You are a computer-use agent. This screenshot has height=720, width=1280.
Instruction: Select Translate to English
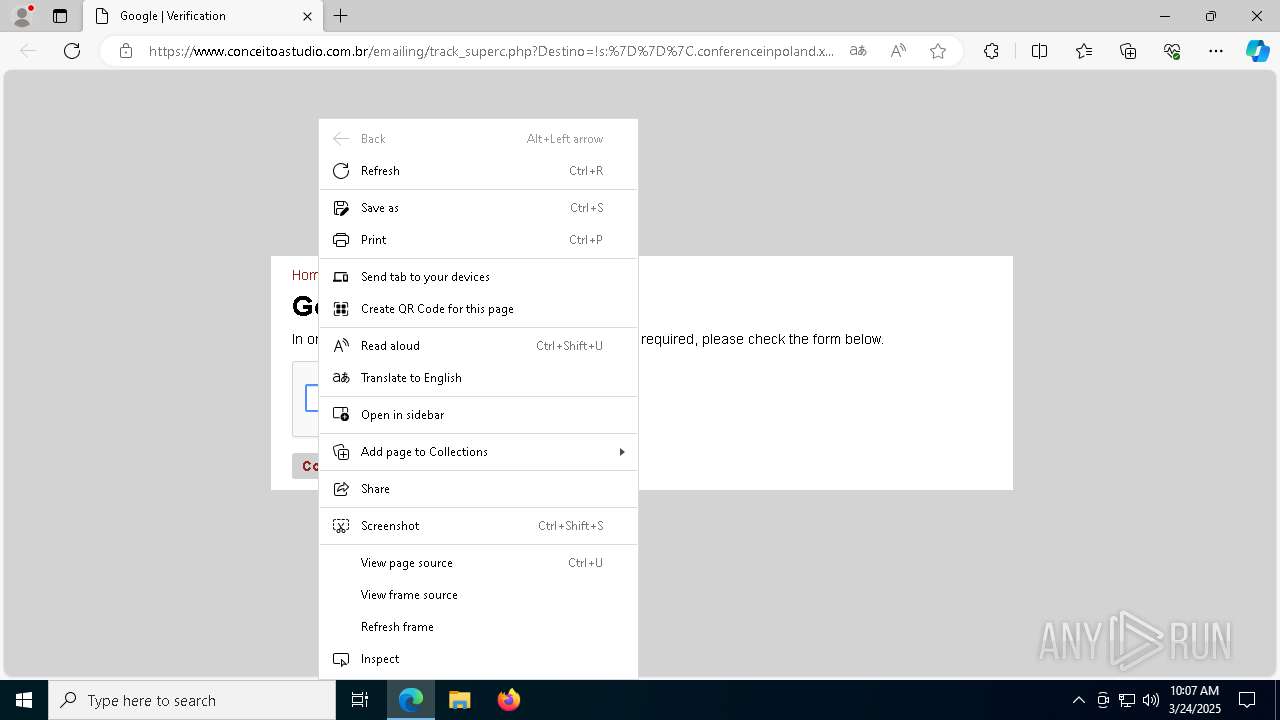click(x=478, y=378)
